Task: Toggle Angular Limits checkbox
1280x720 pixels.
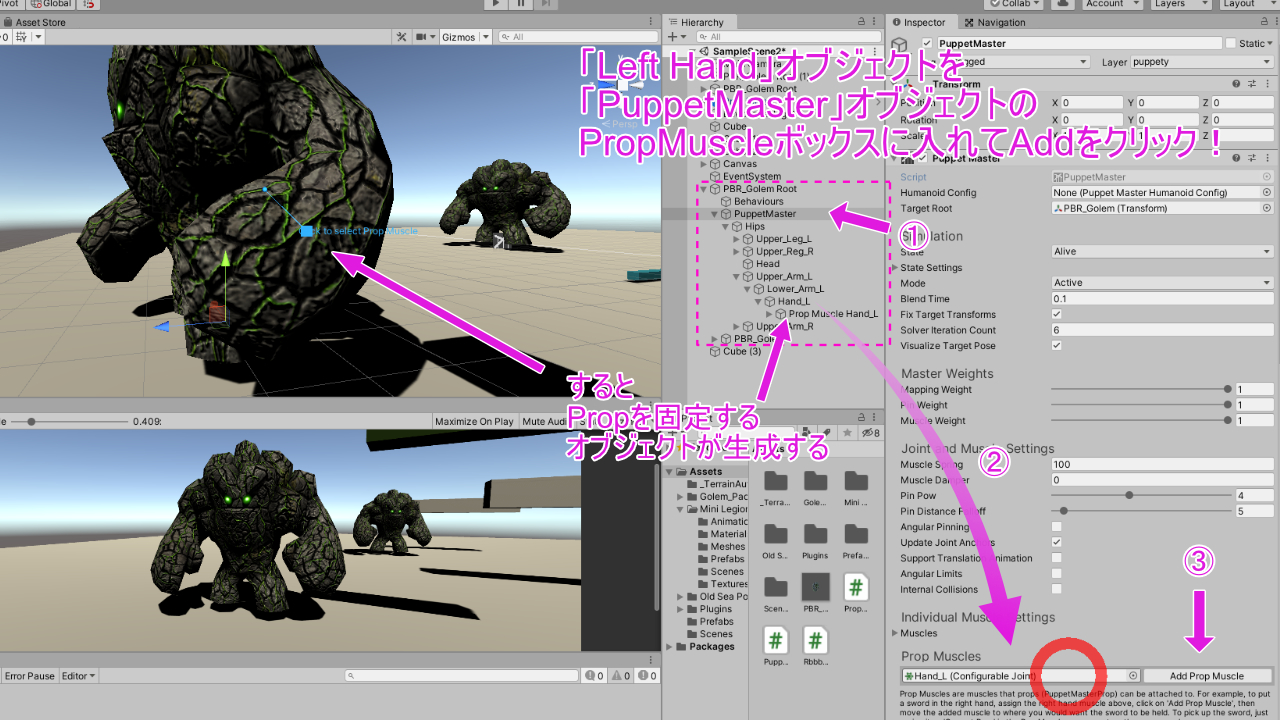Action: point(1057,574)
